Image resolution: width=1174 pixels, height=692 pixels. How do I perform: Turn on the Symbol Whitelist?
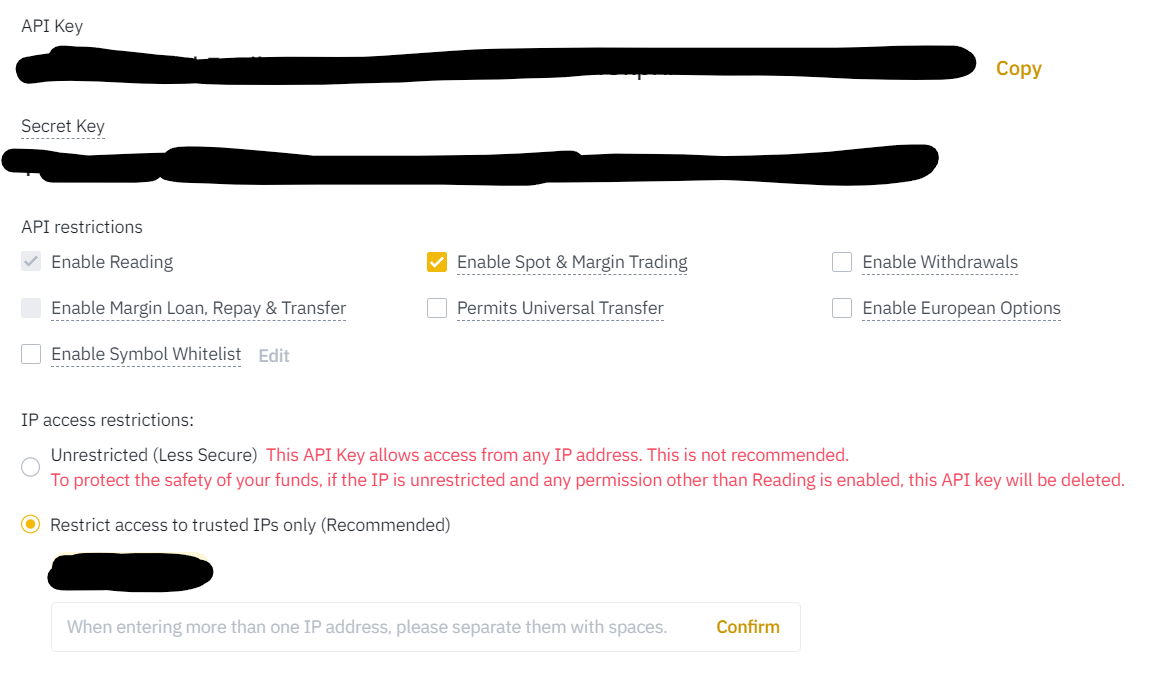30,354
